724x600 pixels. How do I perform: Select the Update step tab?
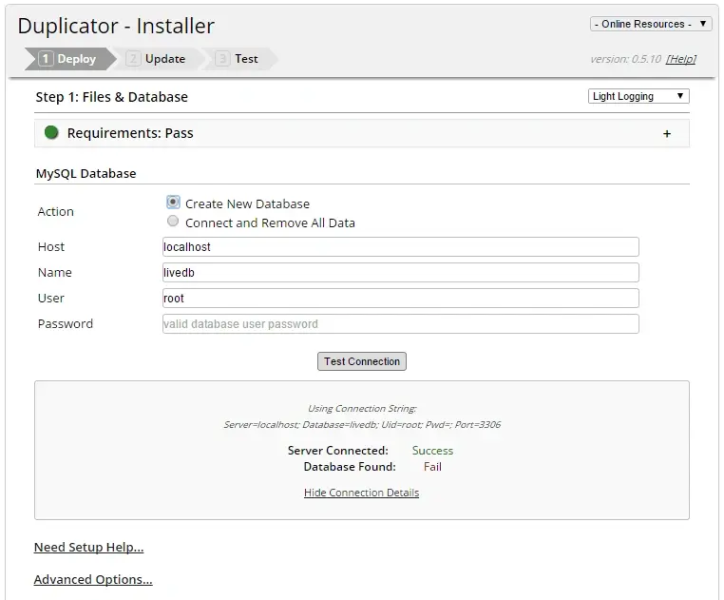[x=157, y=59]
